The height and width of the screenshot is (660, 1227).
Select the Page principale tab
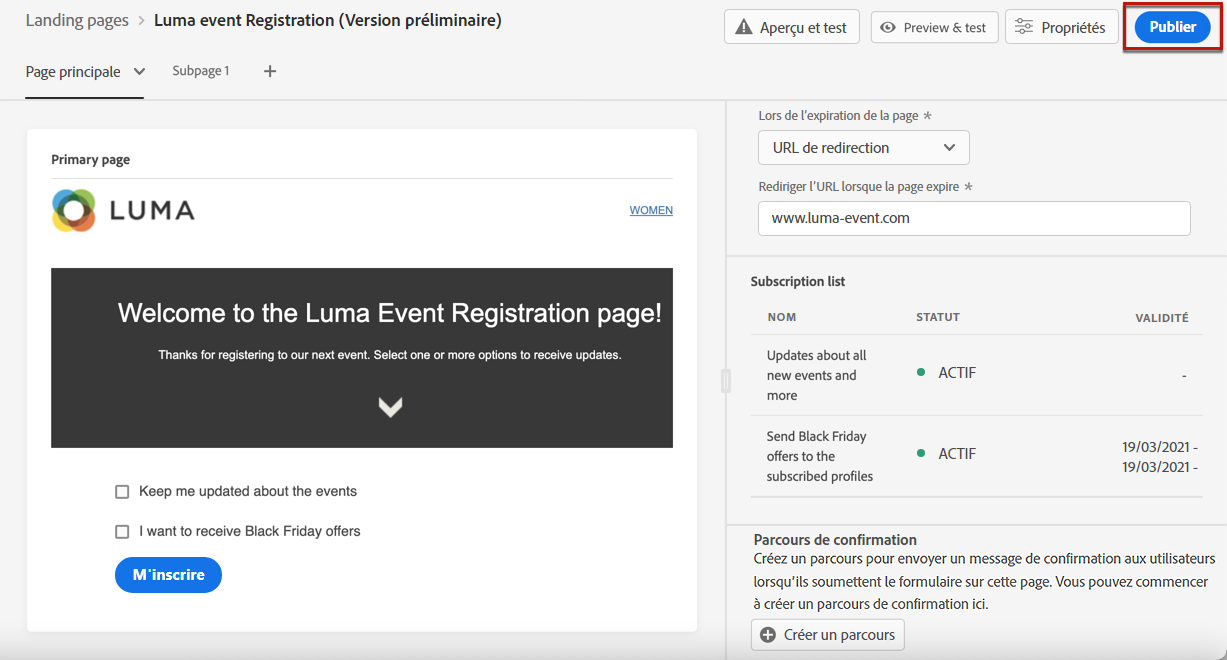click(73, 72)
